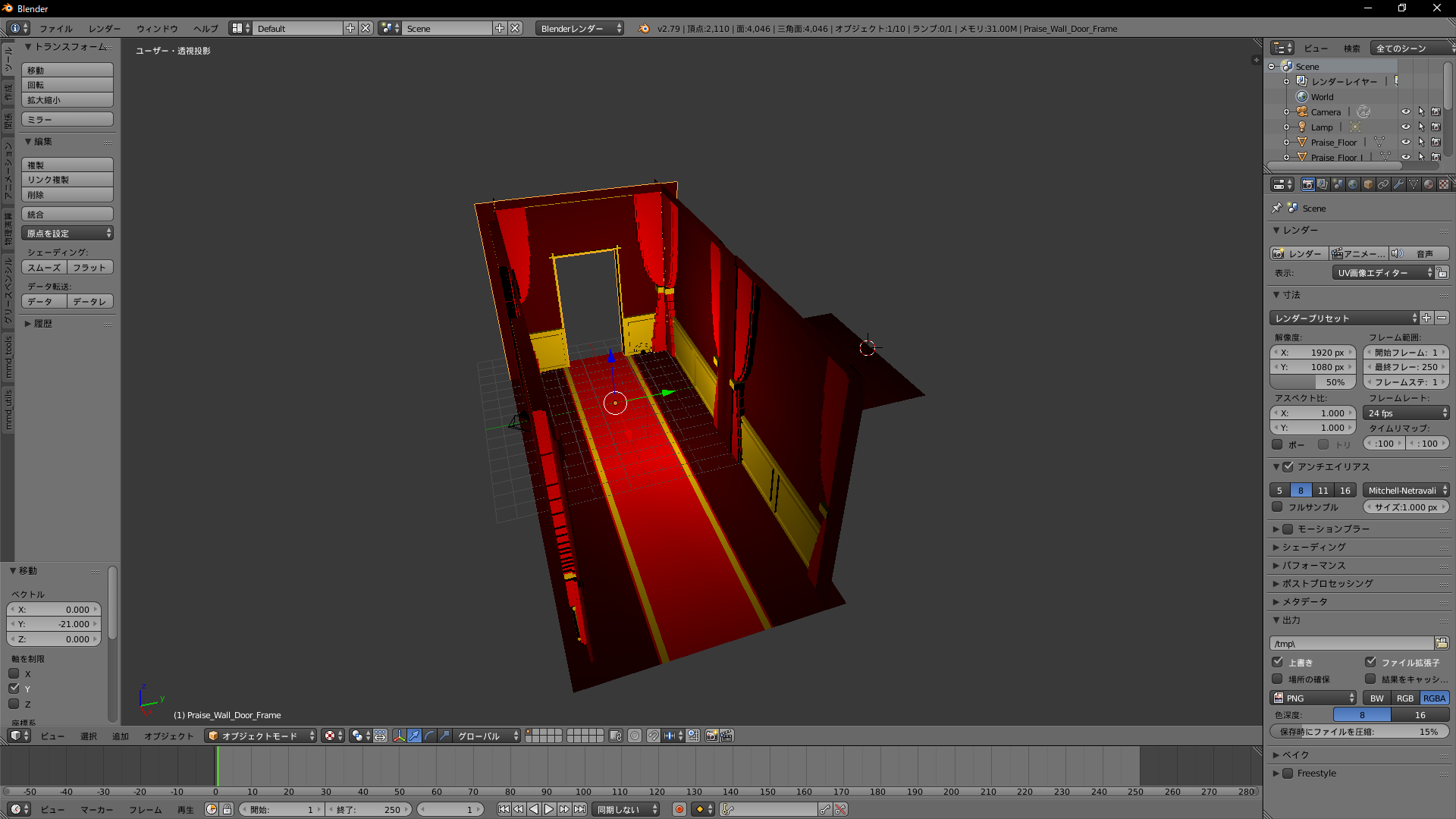
Task: Enable the Freestyle checkbox
Action: [1288, 773]
